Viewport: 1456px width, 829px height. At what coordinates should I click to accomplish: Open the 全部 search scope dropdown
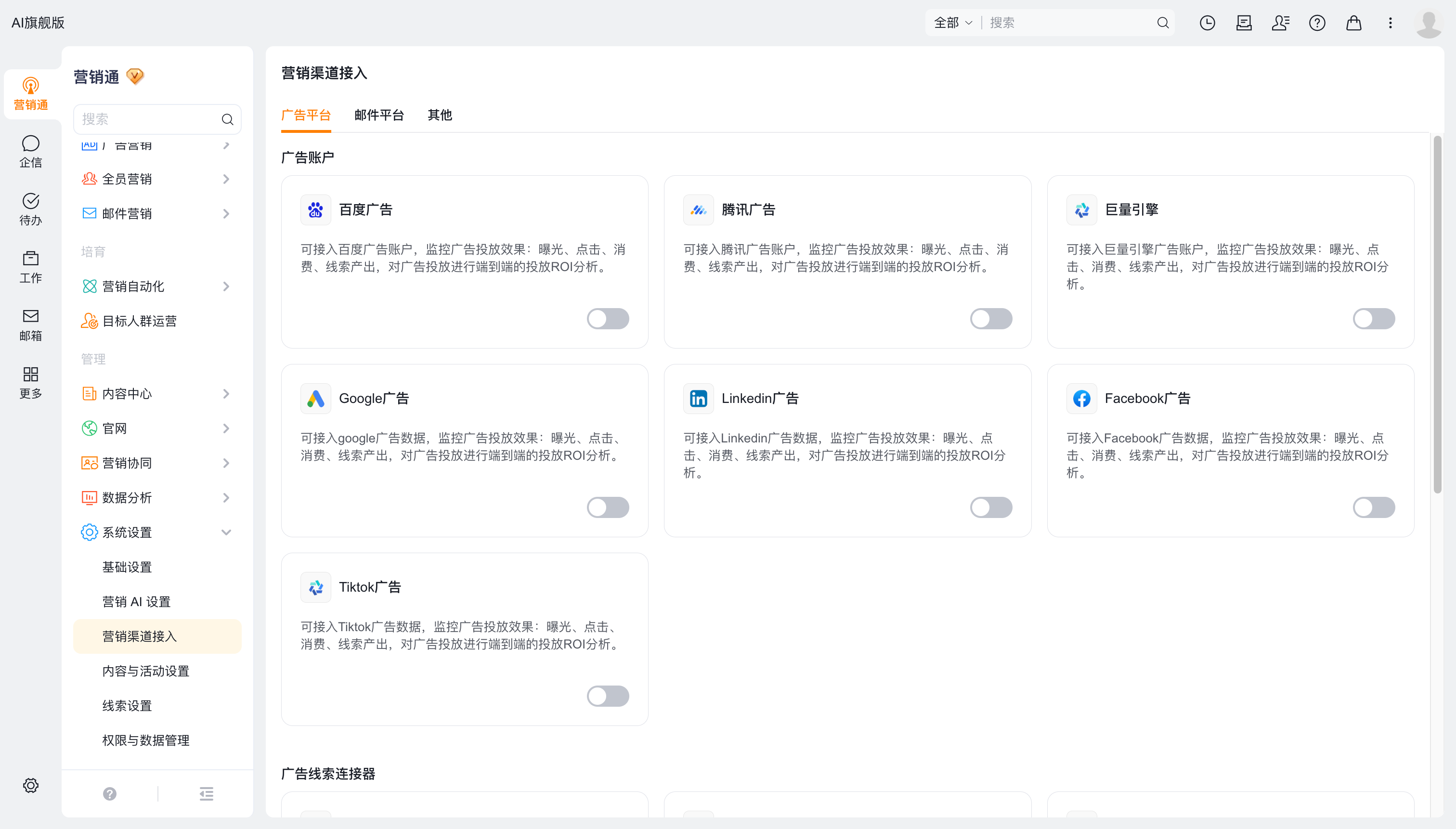click(x=953, y=23)
